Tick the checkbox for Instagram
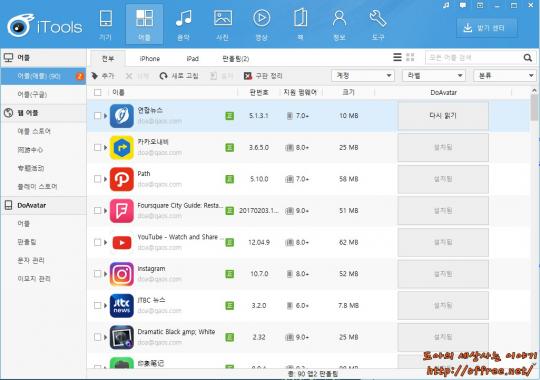 point(98,274)
